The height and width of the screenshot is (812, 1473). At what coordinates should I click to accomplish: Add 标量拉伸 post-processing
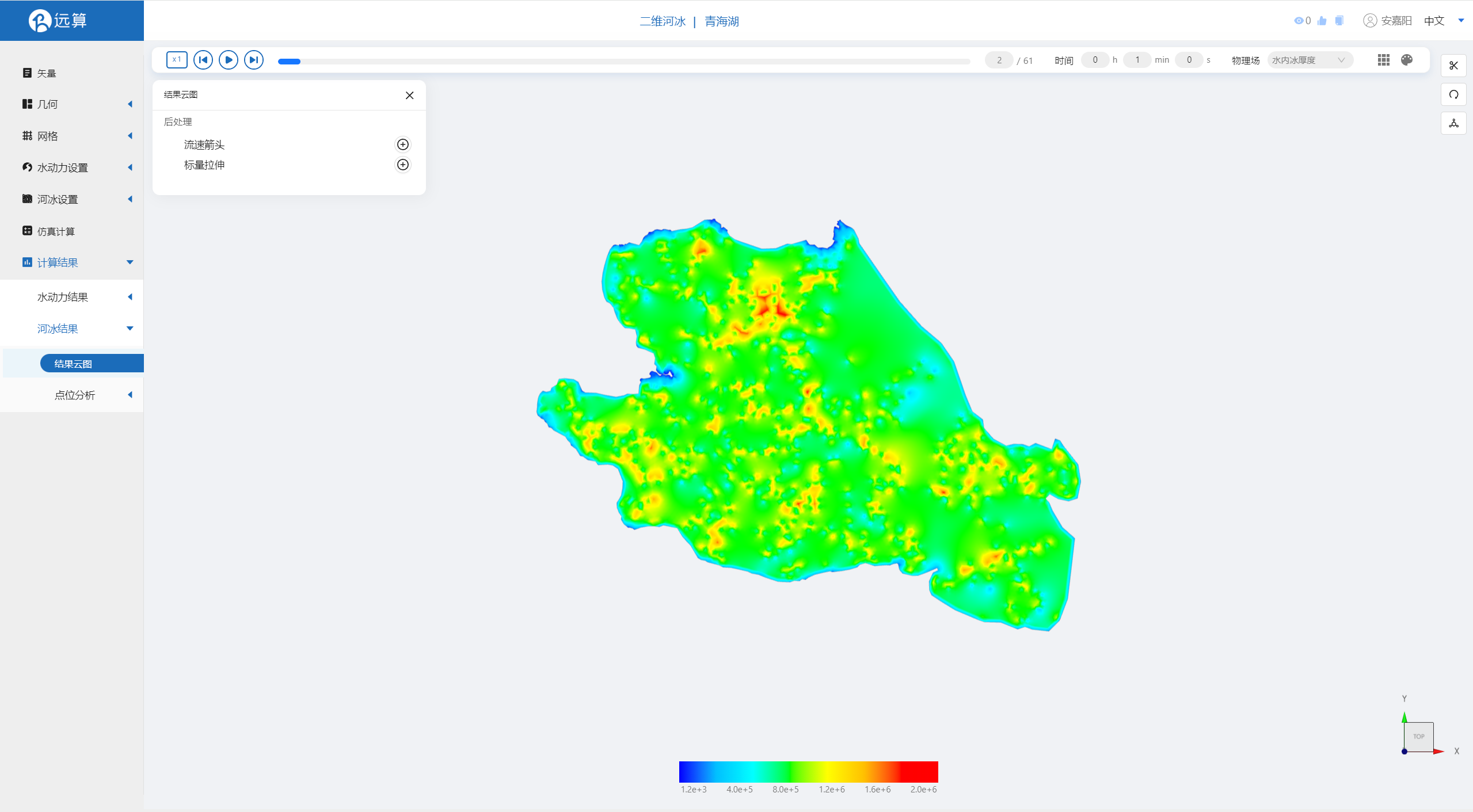tap(403, 165)
